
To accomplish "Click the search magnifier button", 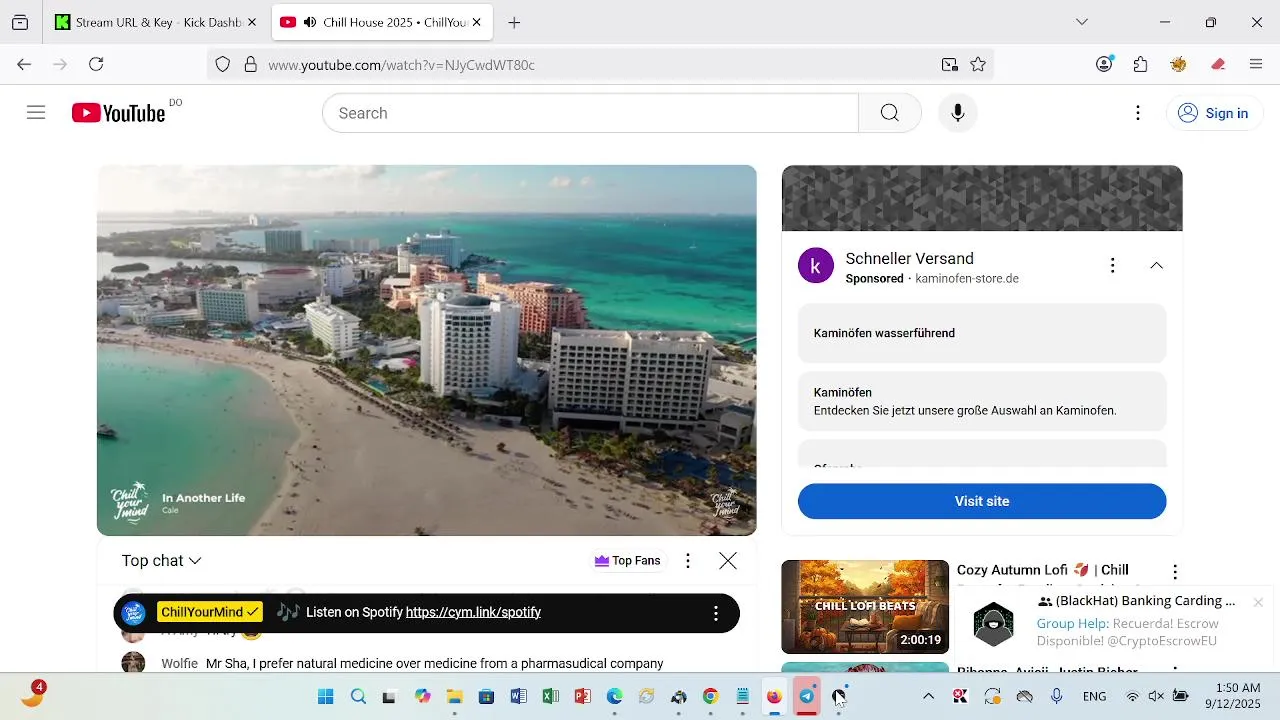I will (x=889, y=113).
